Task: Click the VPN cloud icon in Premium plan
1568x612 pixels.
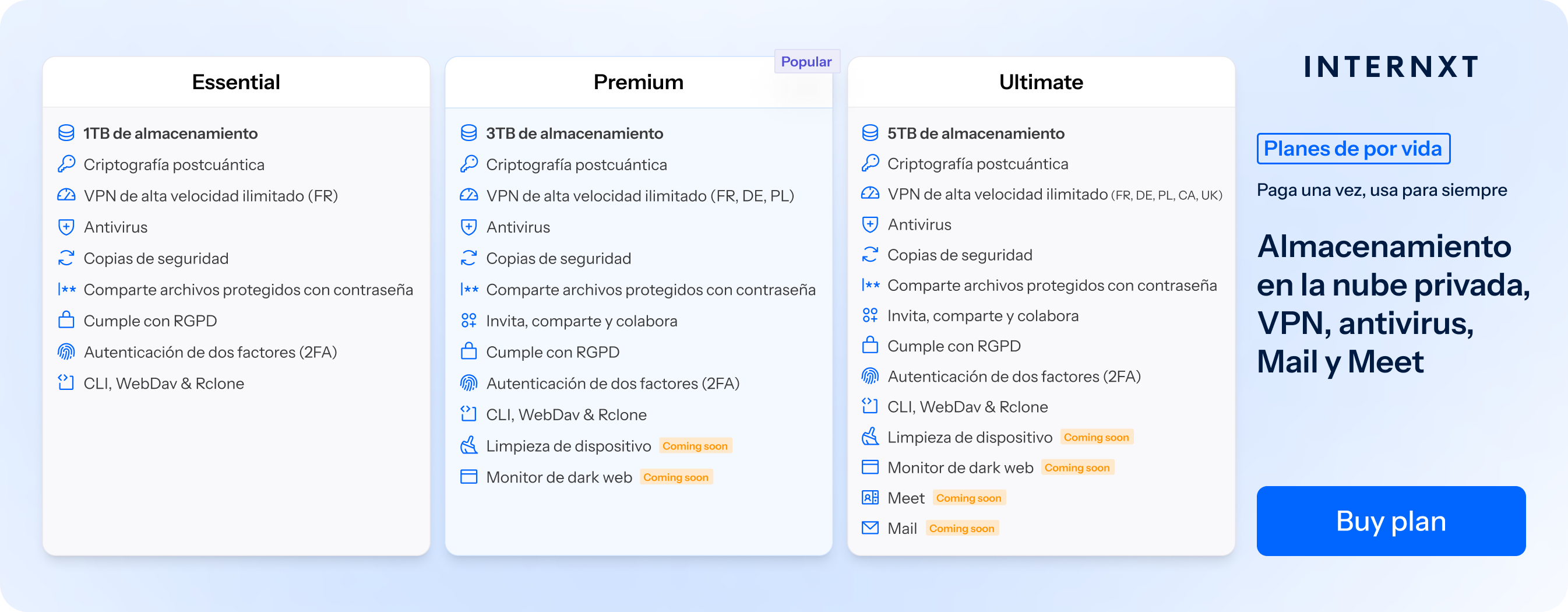Action: coord(468,195)
